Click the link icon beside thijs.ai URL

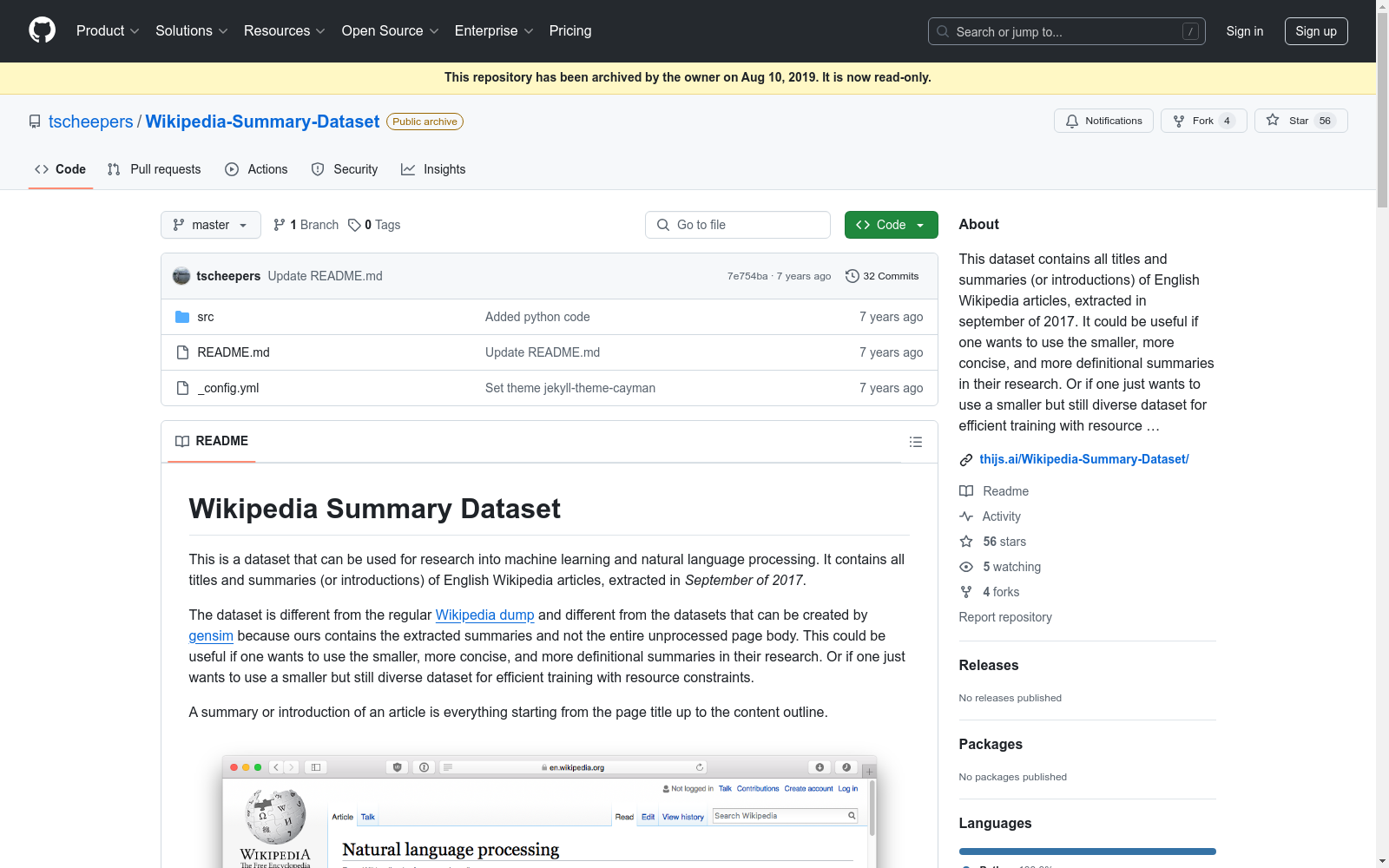[965, 460]
